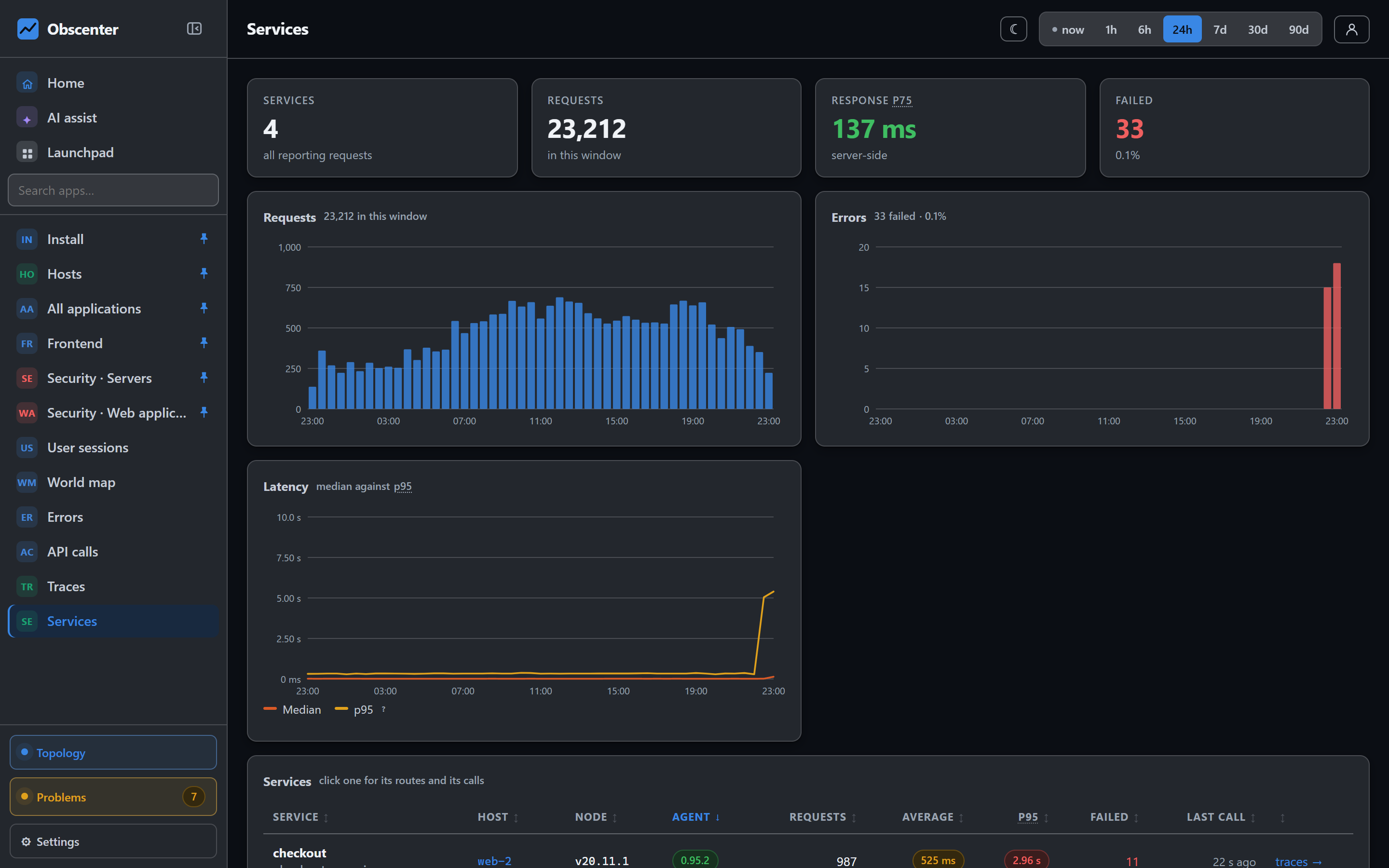
Task: Sort table by Average column
Action: [x=933, y=817]
